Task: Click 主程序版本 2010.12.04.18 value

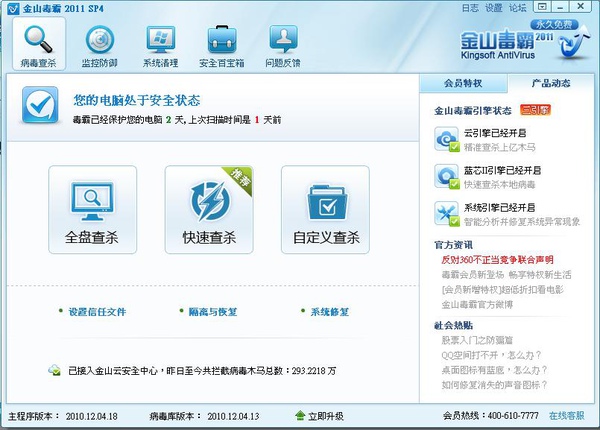Action: 91,416
